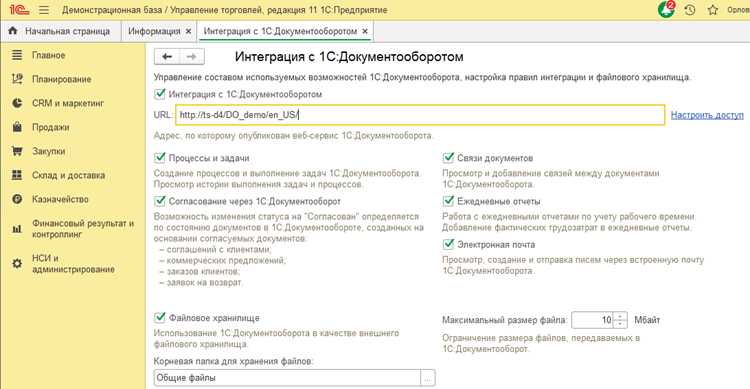
Task: Toggle Связи документов checkbox
Action: coord(448,157)
